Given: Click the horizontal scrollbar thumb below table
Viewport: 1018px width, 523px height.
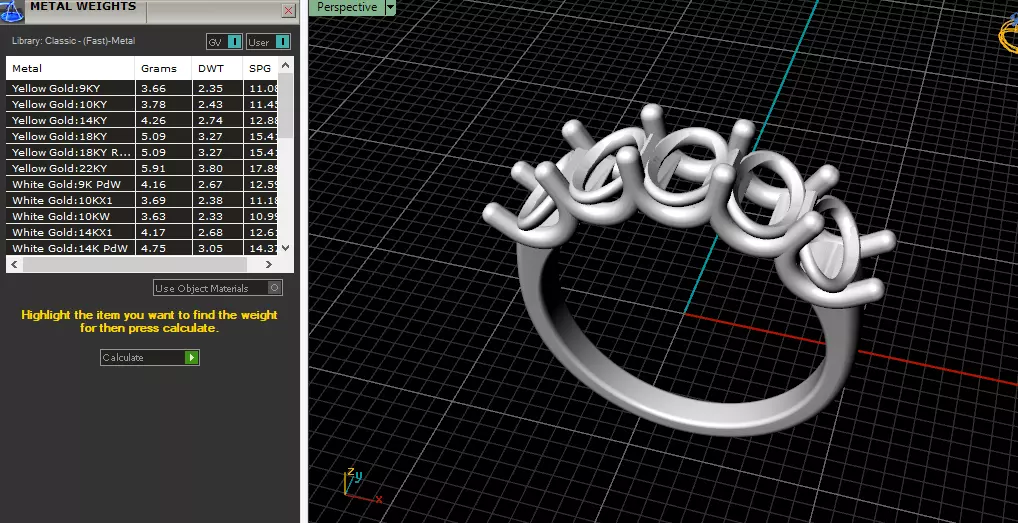Looking at the screenshot, I should click(135, 264).
